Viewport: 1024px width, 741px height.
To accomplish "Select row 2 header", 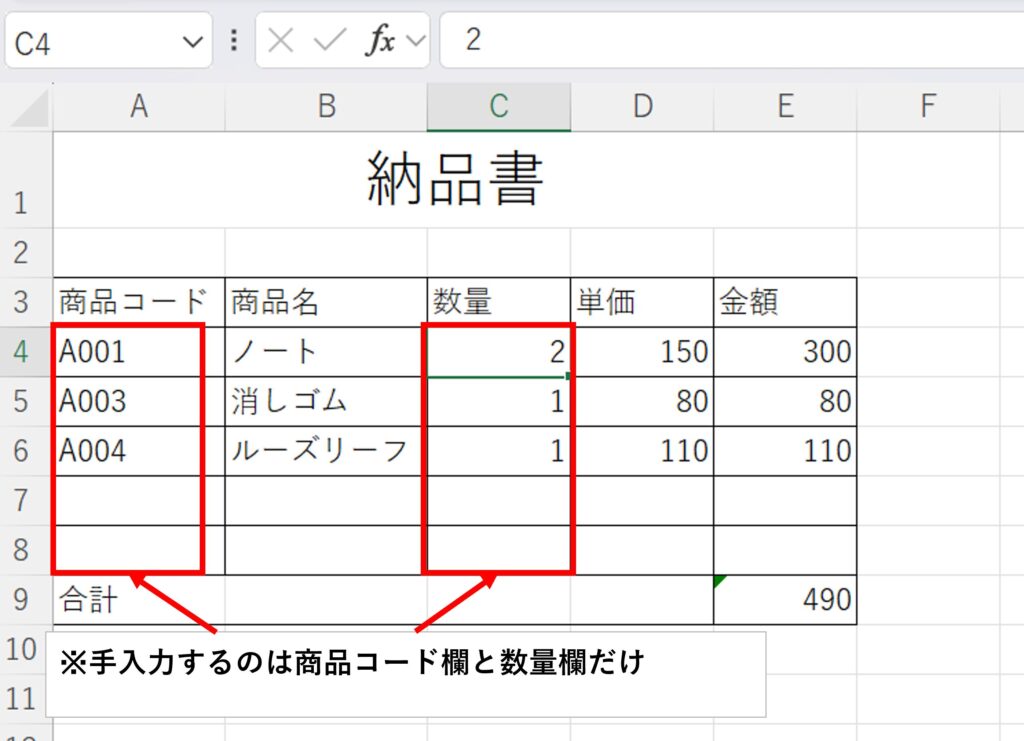I will pos(26,253).
